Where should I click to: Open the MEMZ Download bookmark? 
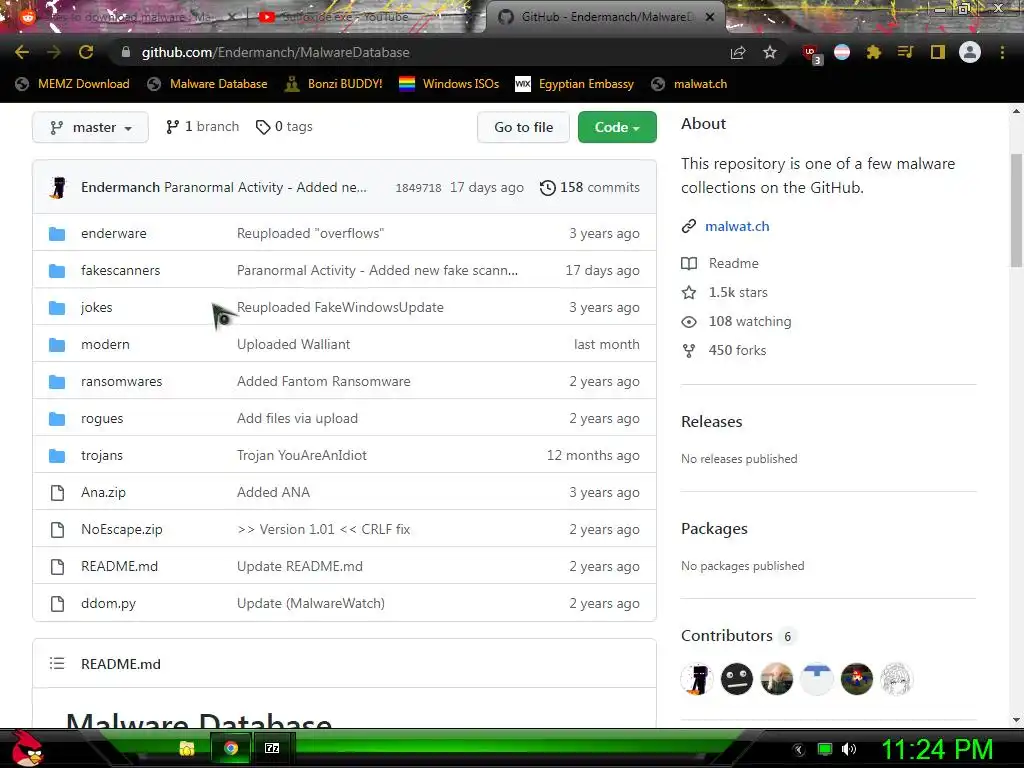coord(72,84)
